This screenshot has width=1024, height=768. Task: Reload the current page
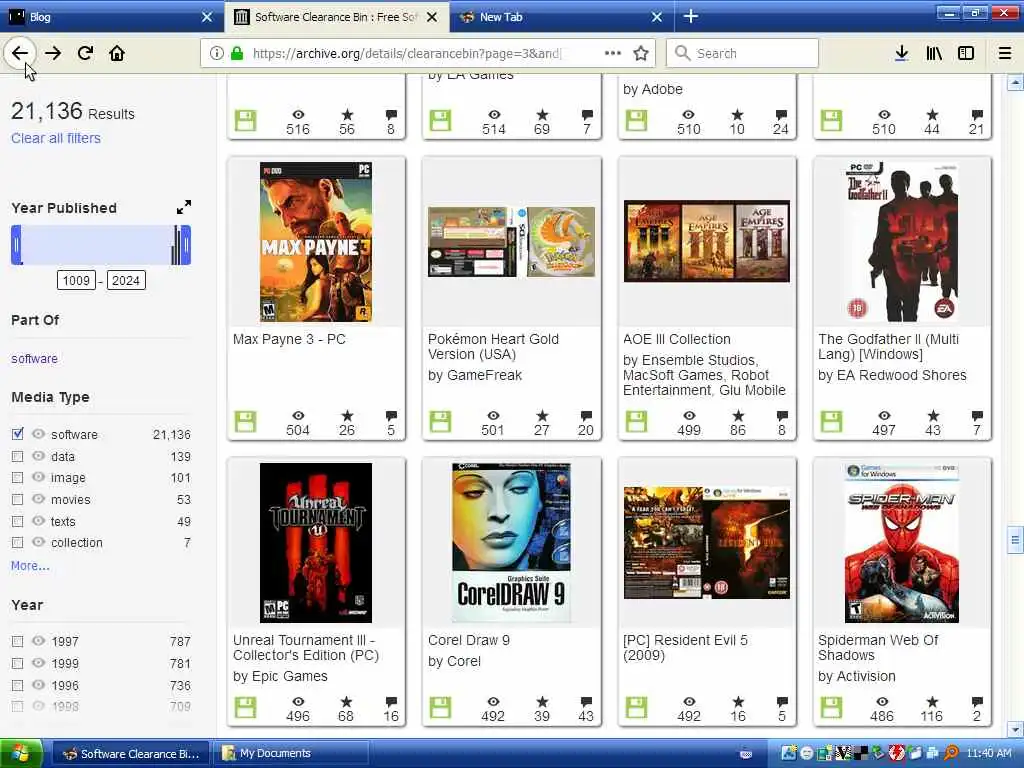coord(85,53)
